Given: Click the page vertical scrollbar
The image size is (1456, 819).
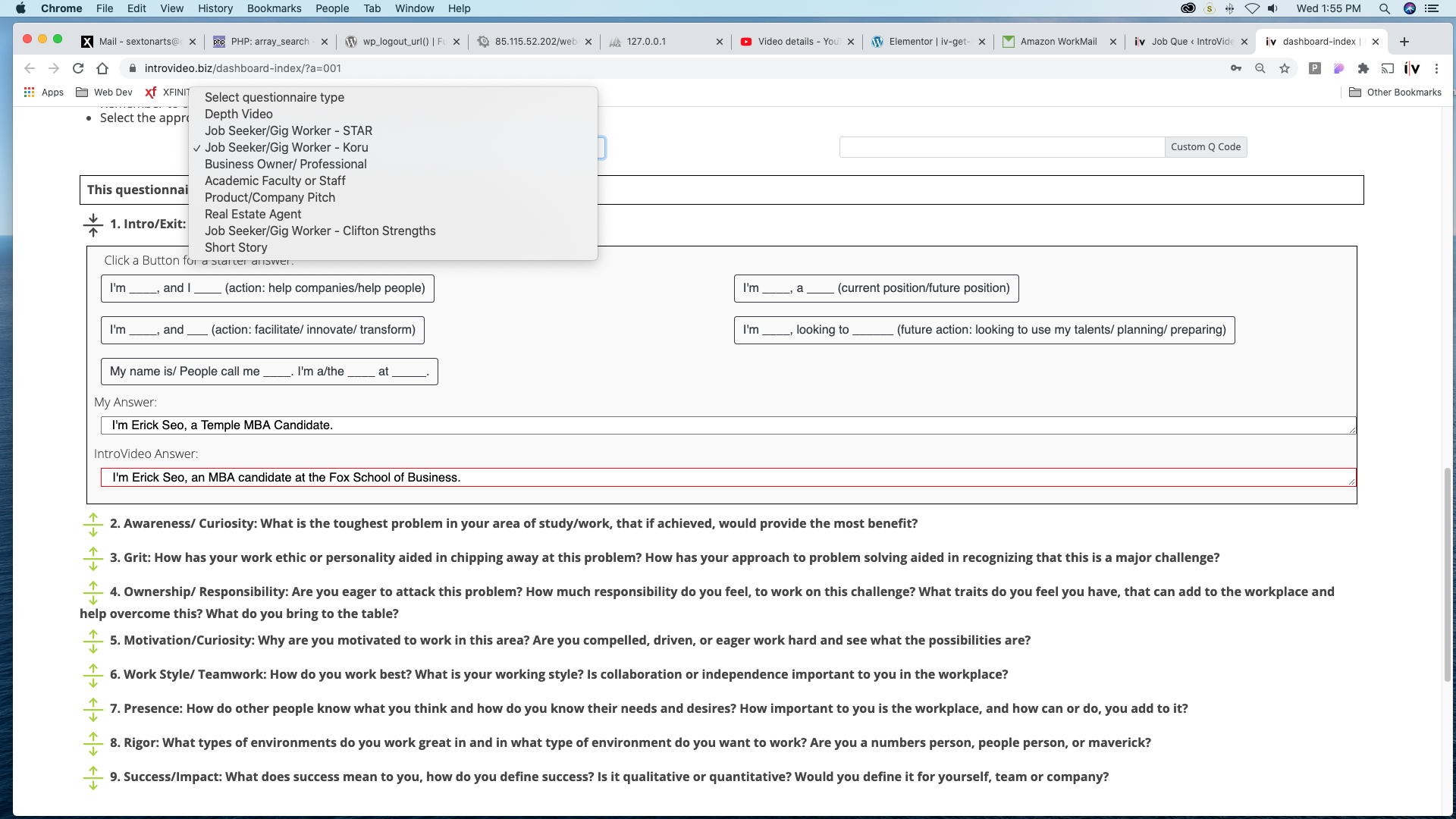Looking at the screenshot, I should pyautogui.click(x=1447, y=574).
